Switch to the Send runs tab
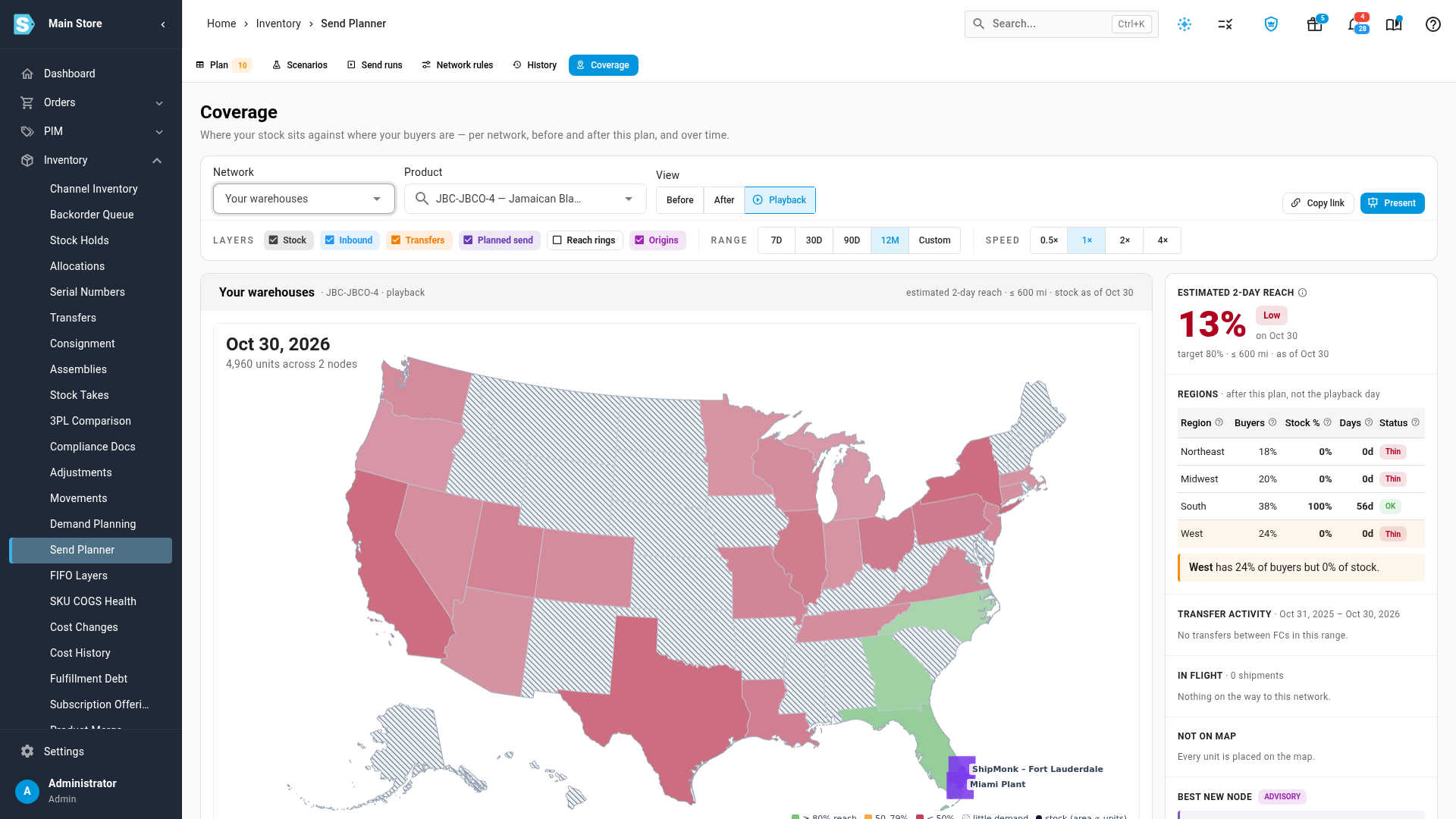This screenshot has width=1456, height=819. tap(375, 65)
